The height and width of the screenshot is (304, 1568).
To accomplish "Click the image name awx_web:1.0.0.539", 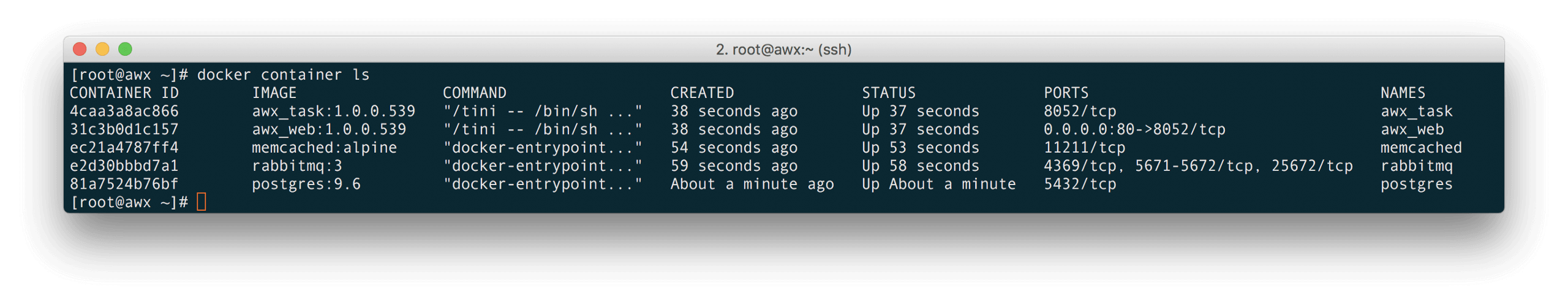I will 329,130.
